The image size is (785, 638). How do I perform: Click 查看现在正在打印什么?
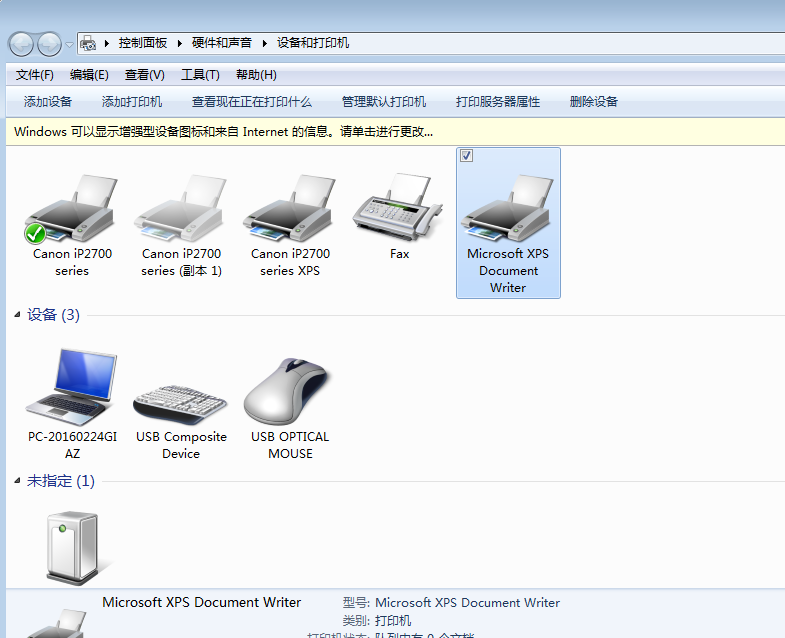[252, 102]
